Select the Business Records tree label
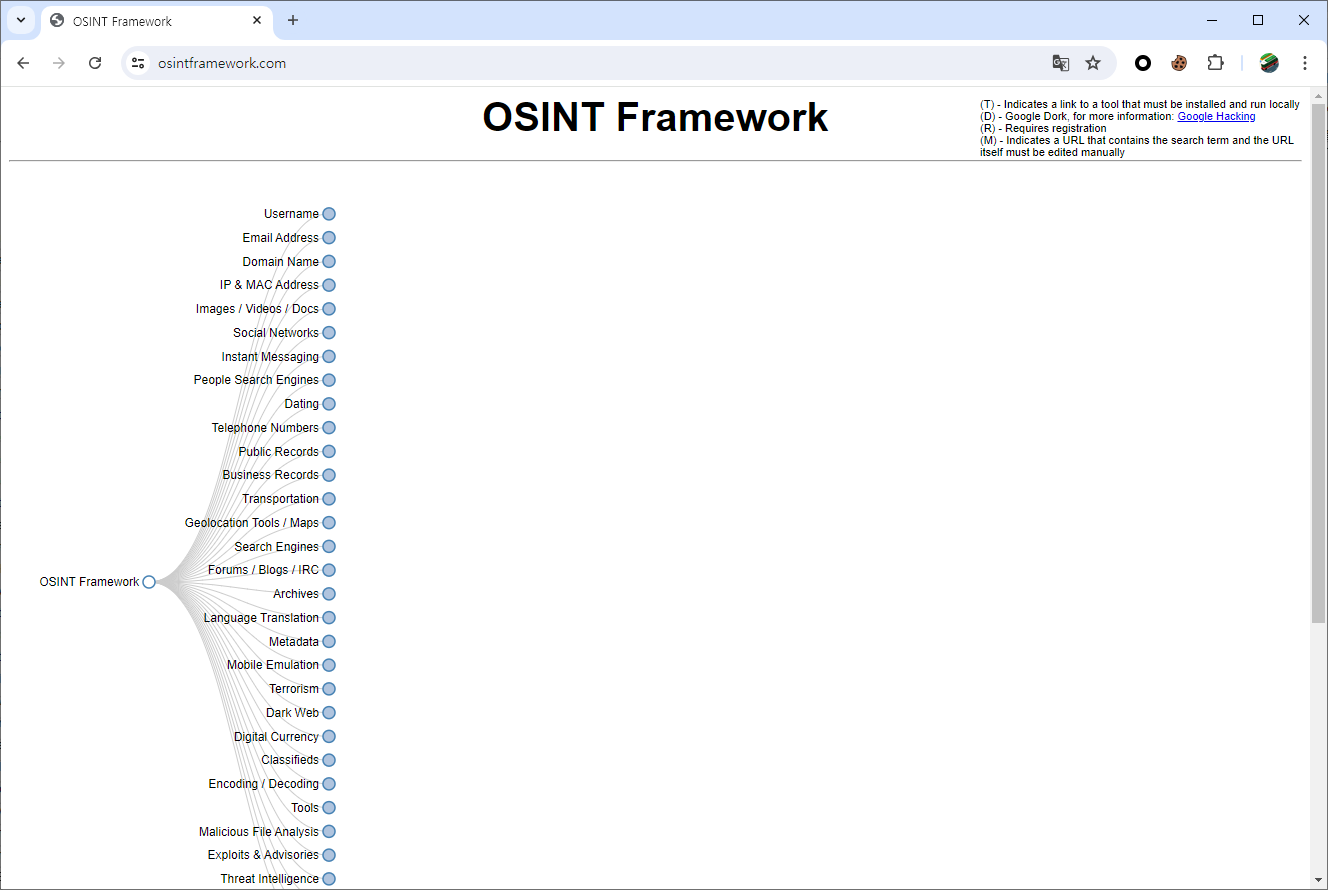 (270, 475)
